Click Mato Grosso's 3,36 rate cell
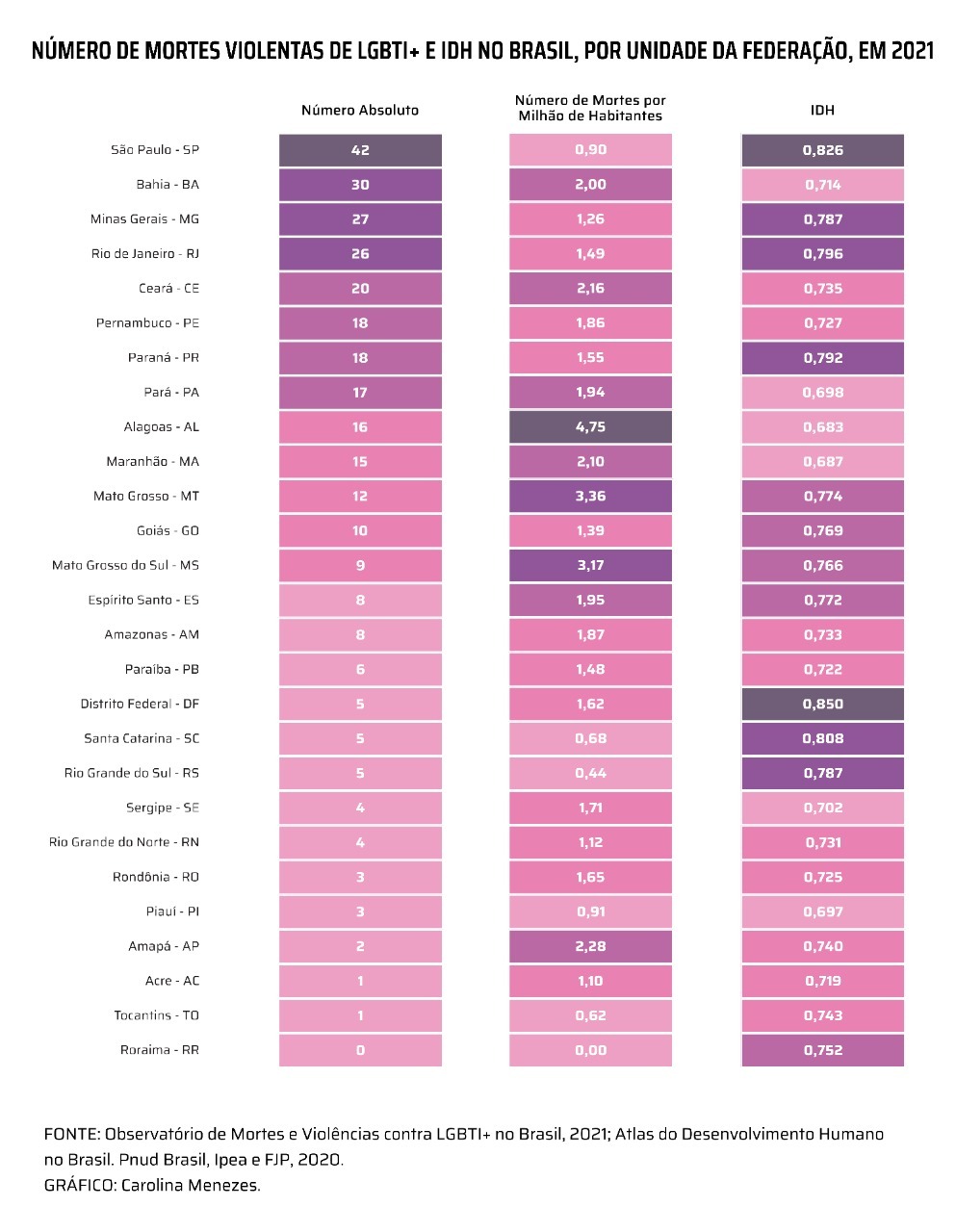The height and width of the screenshot is (1232, 956). point(590,497)
